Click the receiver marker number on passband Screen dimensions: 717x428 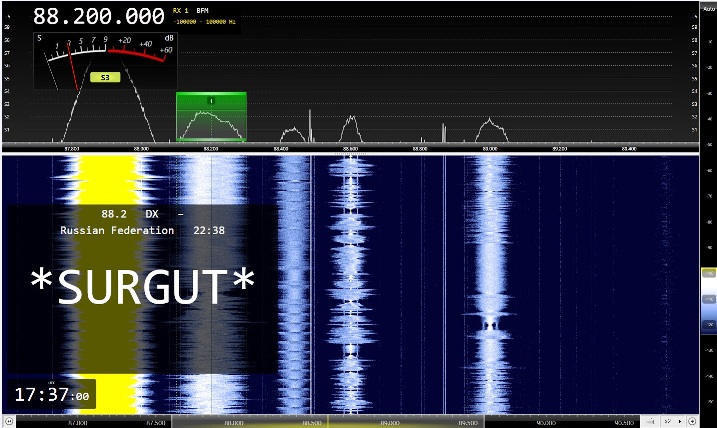[x=211, y=101]
